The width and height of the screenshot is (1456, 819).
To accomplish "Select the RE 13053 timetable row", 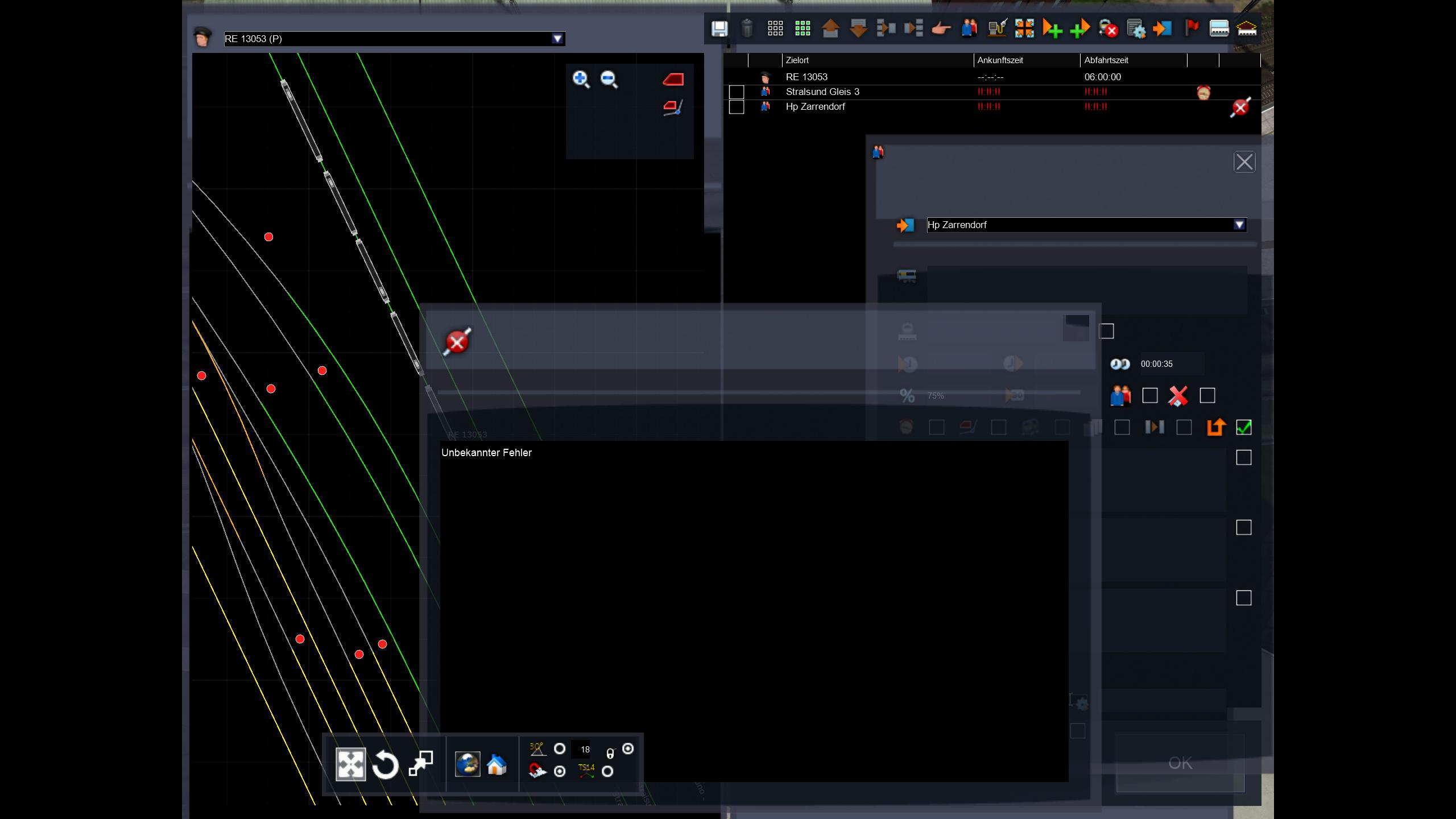I will tap(806, 77).
